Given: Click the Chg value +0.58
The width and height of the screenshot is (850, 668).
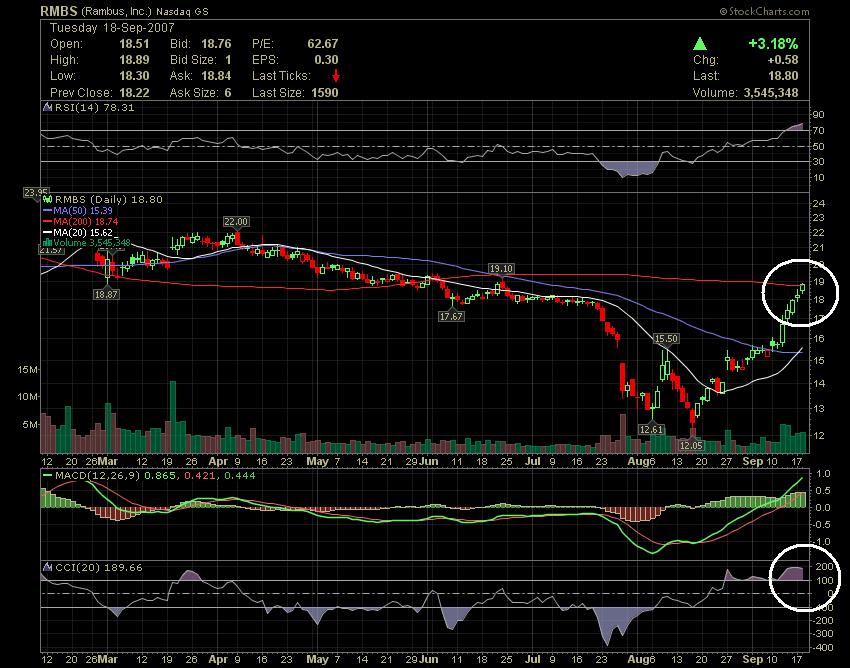Looking at the screenshot, I should (x=782, y=60).
